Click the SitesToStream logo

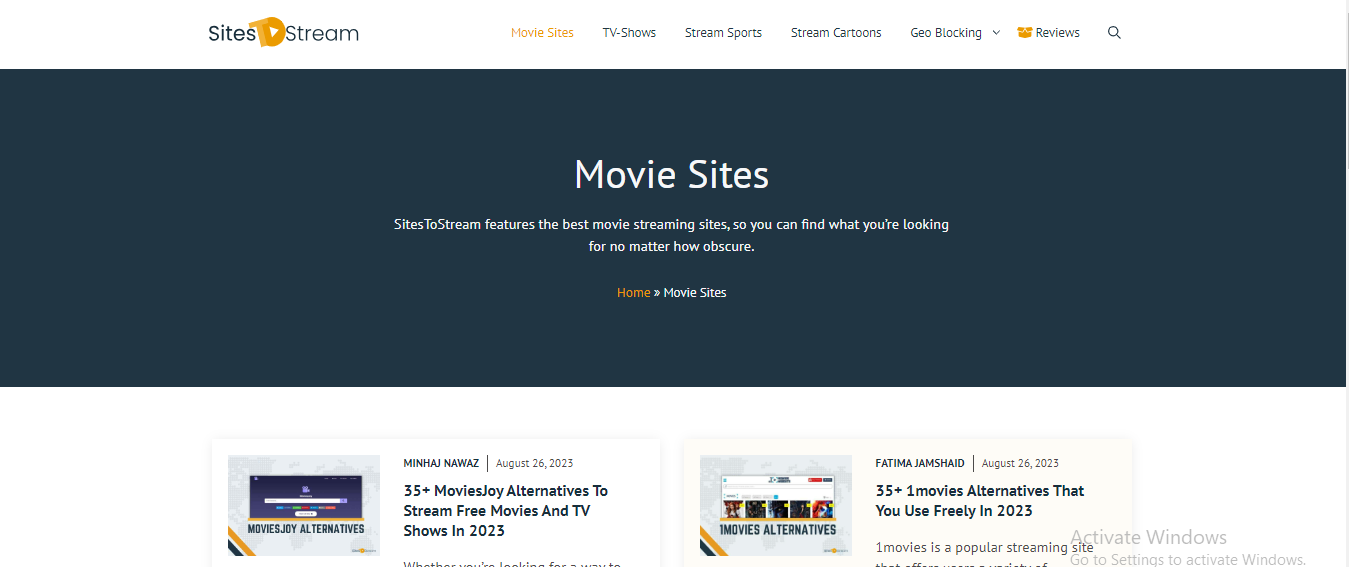point(283,33)
